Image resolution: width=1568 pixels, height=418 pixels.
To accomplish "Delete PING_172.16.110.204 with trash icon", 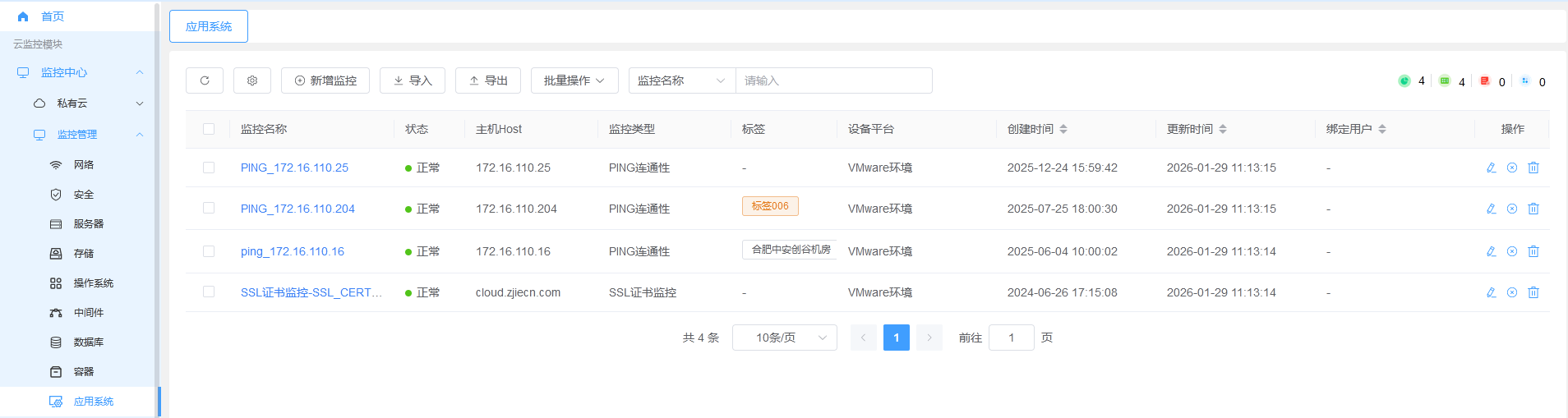I will 1533,209.
